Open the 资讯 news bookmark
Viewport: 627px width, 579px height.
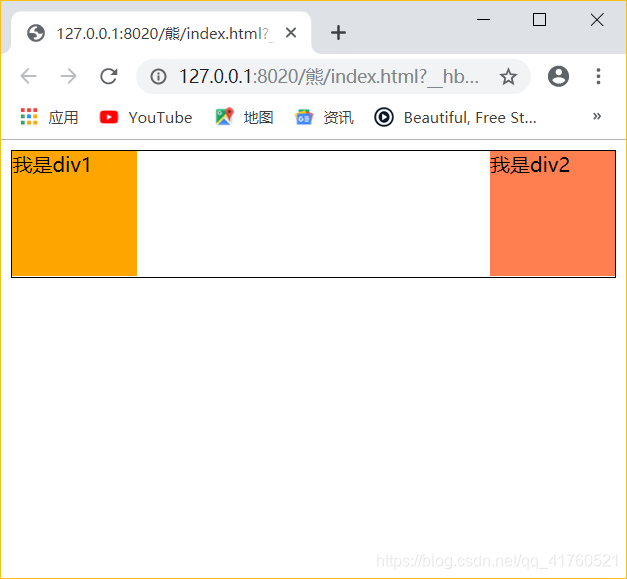(324, 117)
